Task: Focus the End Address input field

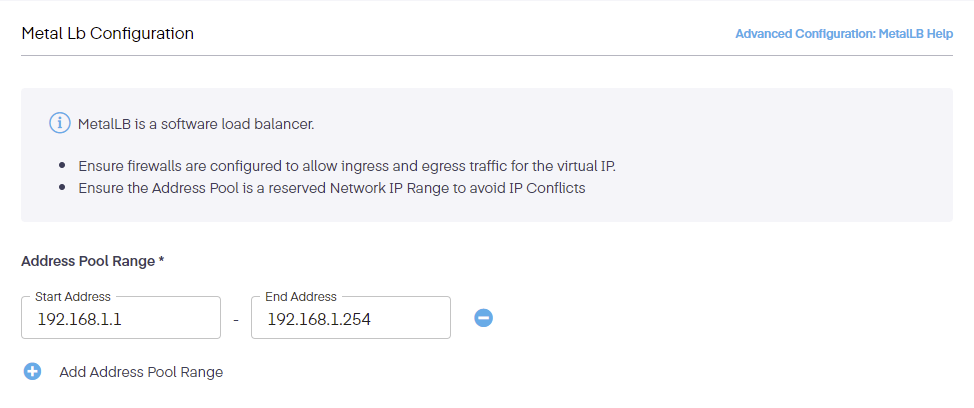Action: pos(350,320)
